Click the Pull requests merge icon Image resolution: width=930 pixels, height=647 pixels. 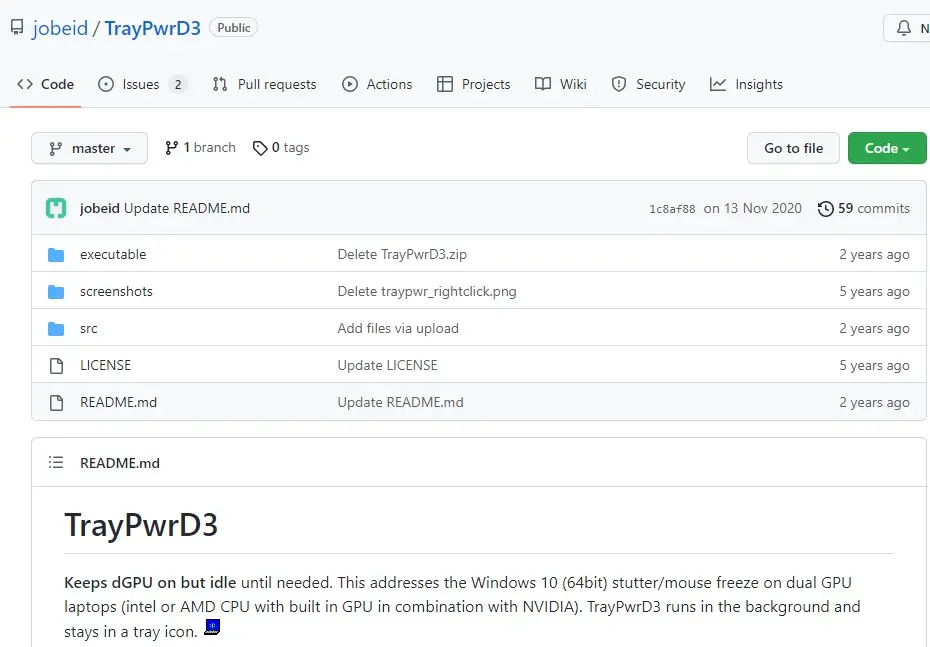(220, 84)
